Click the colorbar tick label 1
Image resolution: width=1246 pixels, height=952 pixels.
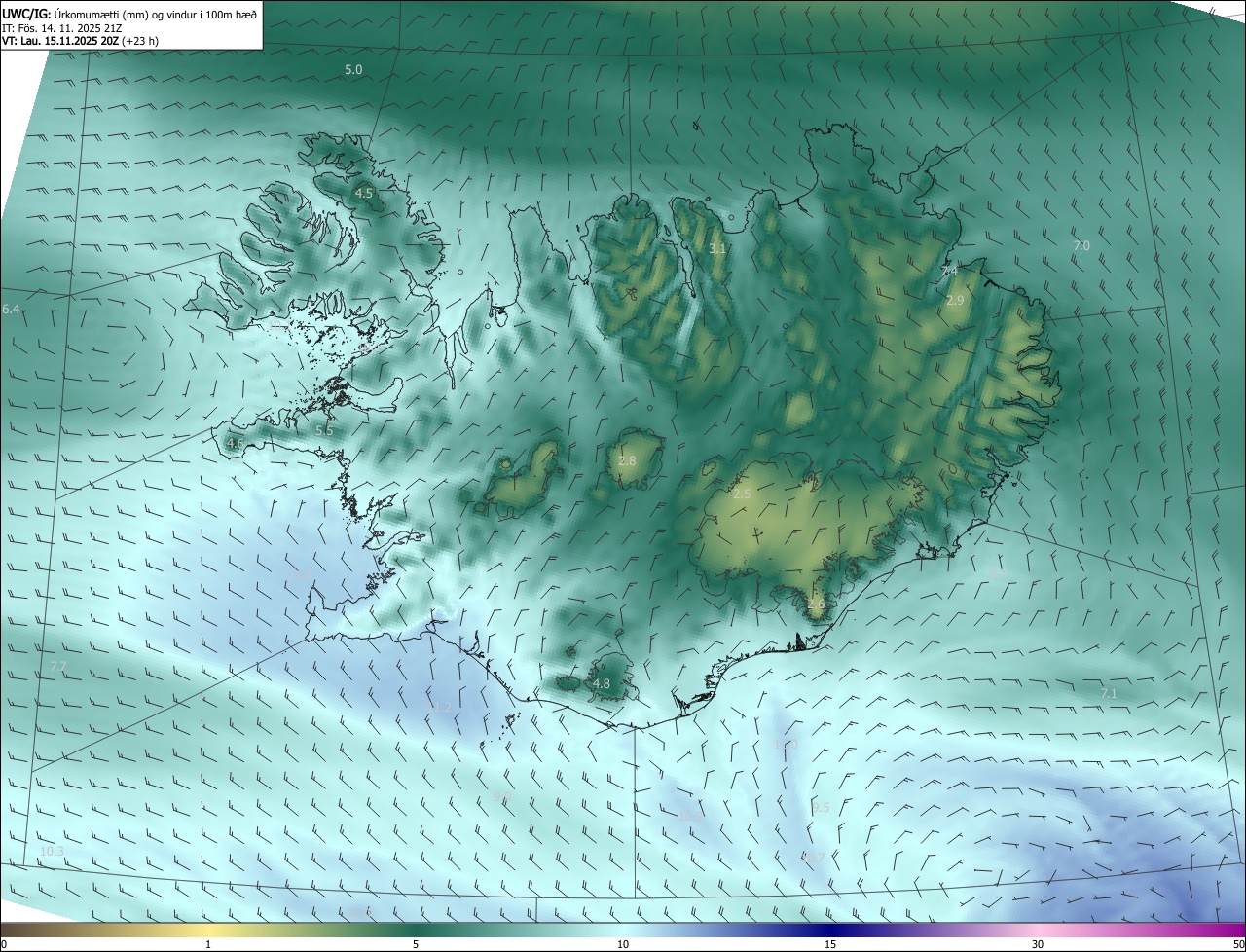click(208, 945)
